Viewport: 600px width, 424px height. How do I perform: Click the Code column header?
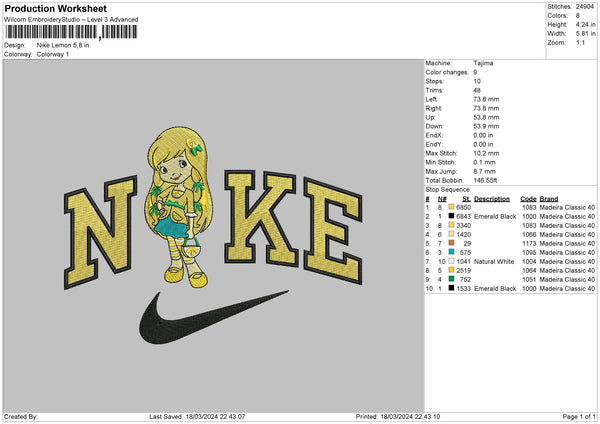[x=528, y=198]
